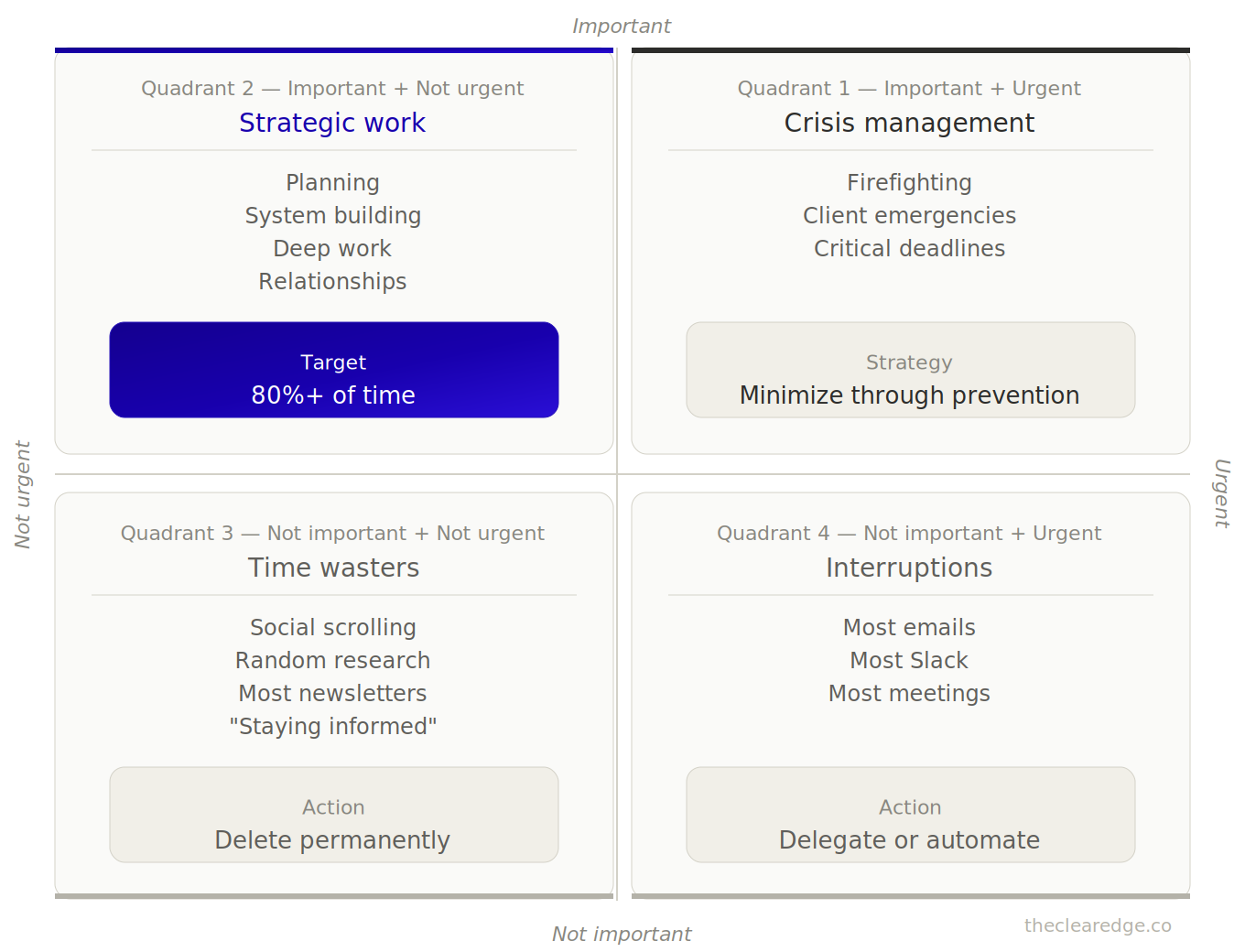The height and width of the screenshot is (952, 1245).
Task: Select the Important axis label at top
Action: click(622, 27)
